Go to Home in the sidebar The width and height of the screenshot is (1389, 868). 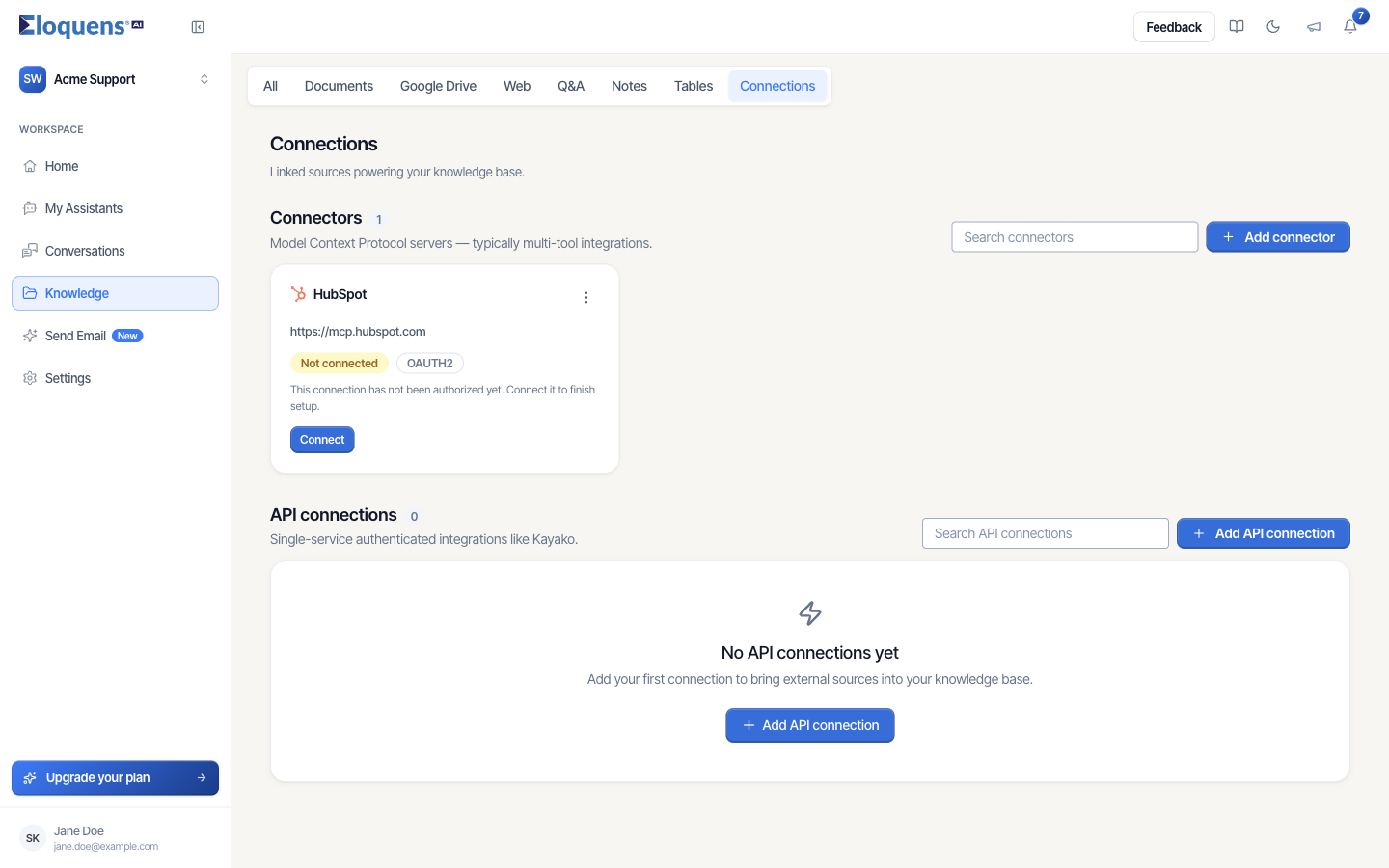[x=115, y=166]
